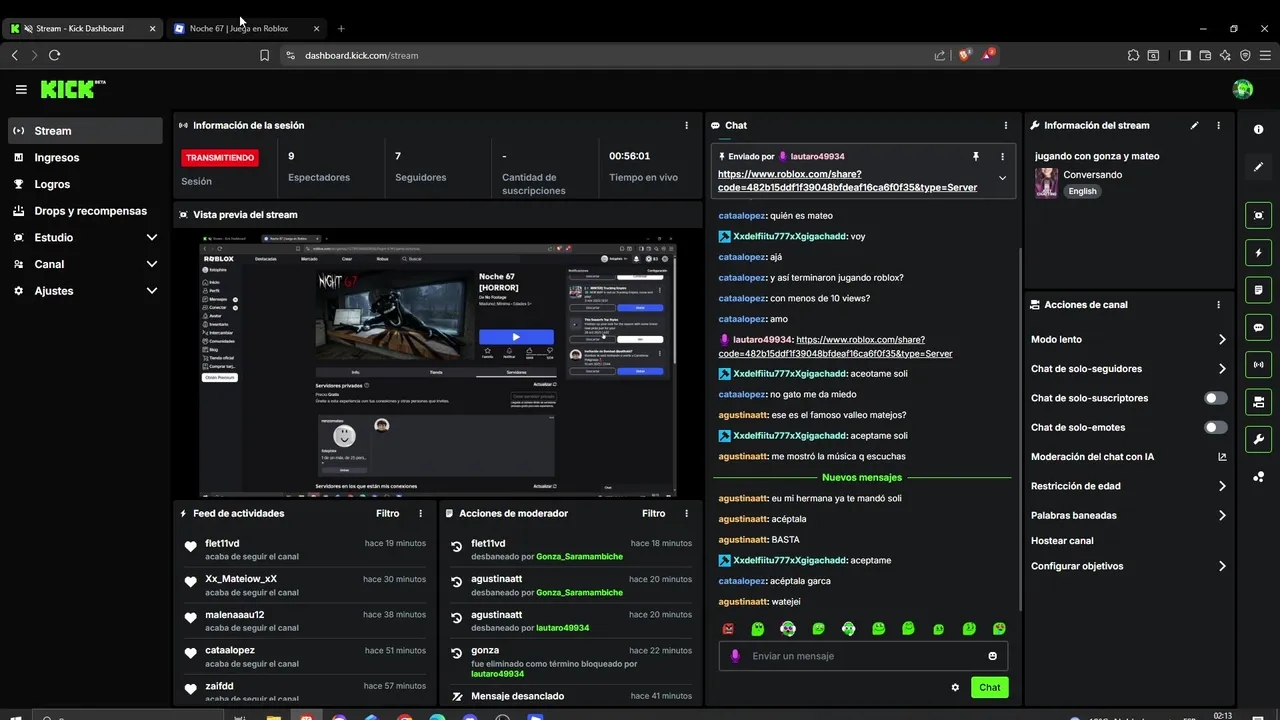Open pinned Roblox share link
The height and width of the screenshot is (720, 1280).
point(847,180)
